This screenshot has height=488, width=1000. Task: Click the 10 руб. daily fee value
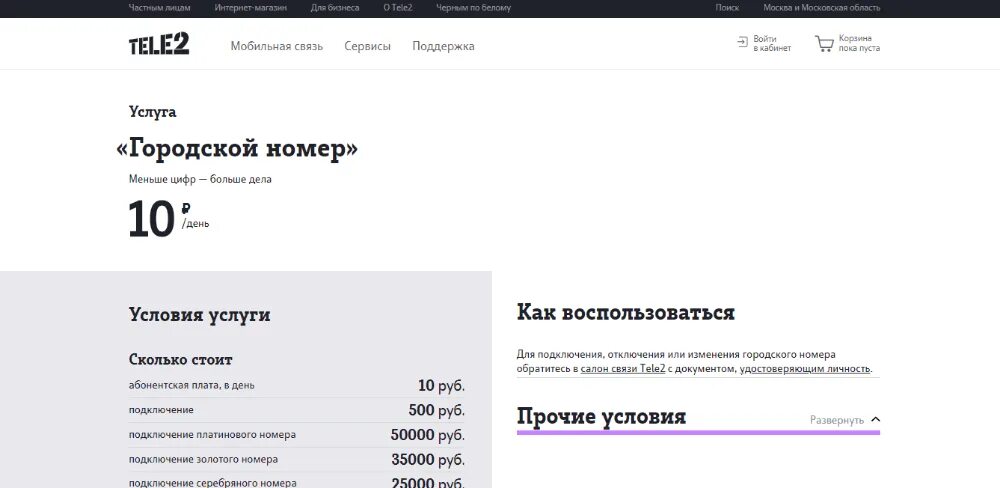(x=442, y=385)
